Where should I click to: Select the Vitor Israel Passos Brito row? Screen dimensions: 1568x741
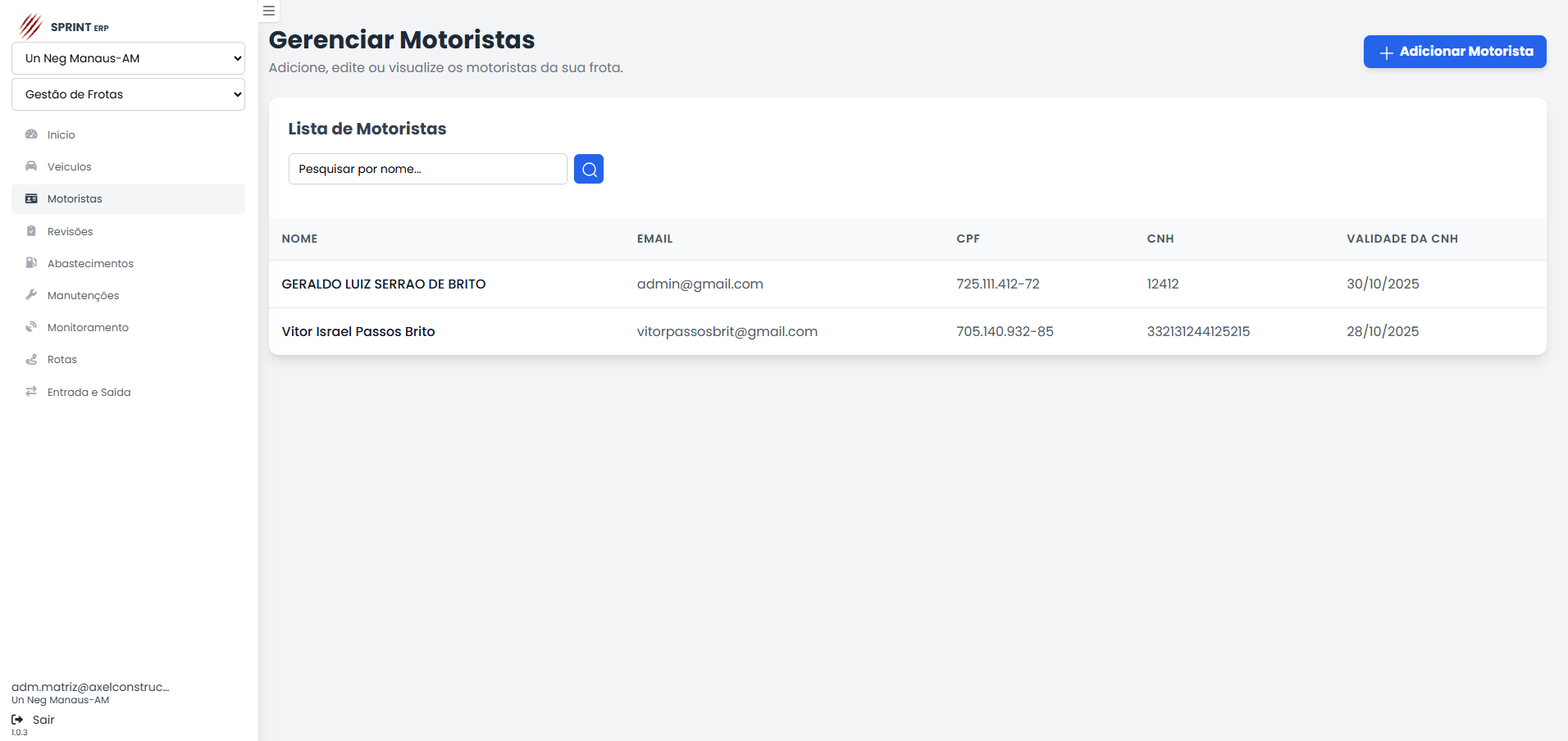358,332
